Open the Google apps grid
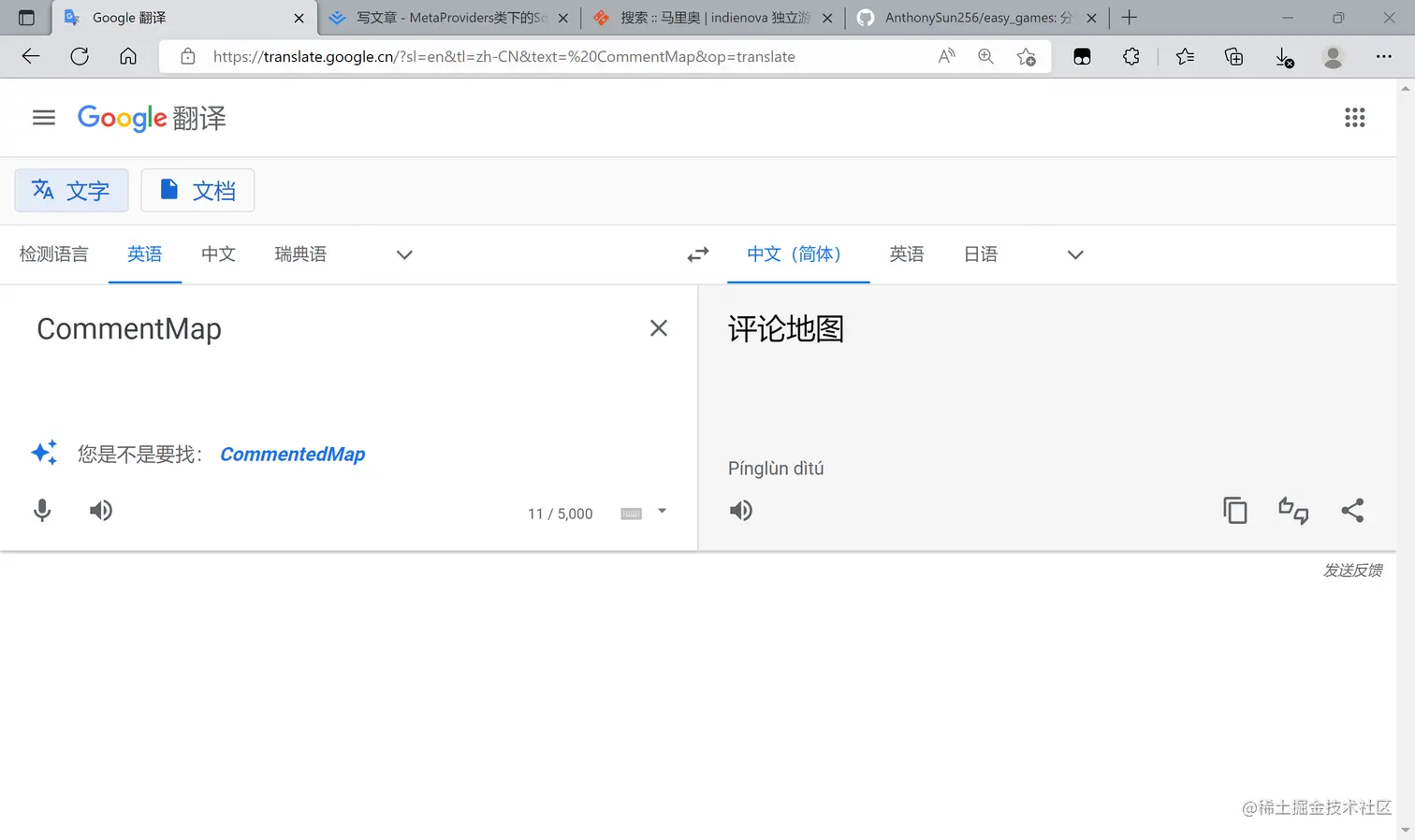 coord(1354,118)
